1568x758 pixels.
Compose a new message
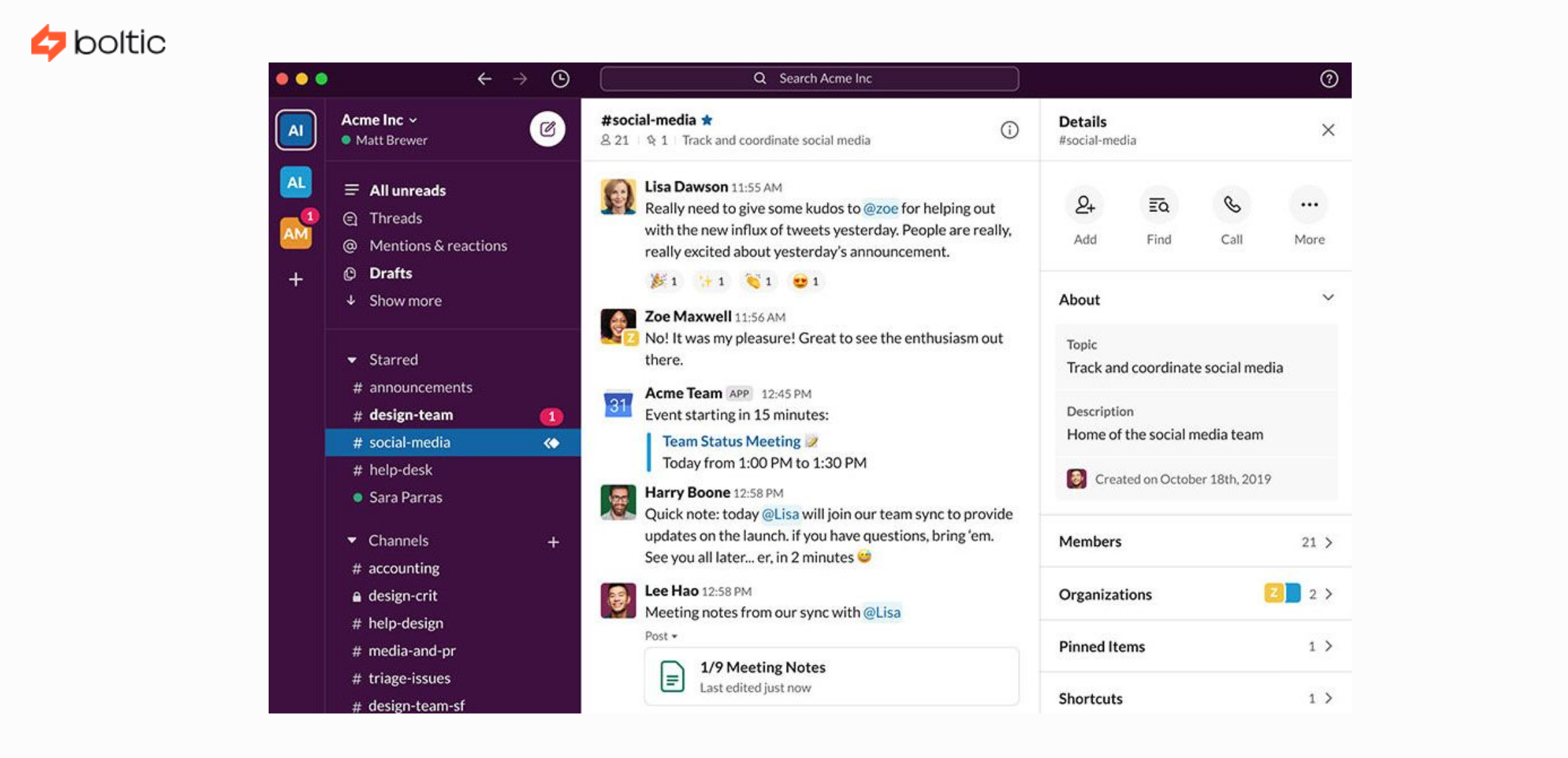click(547, 129)
